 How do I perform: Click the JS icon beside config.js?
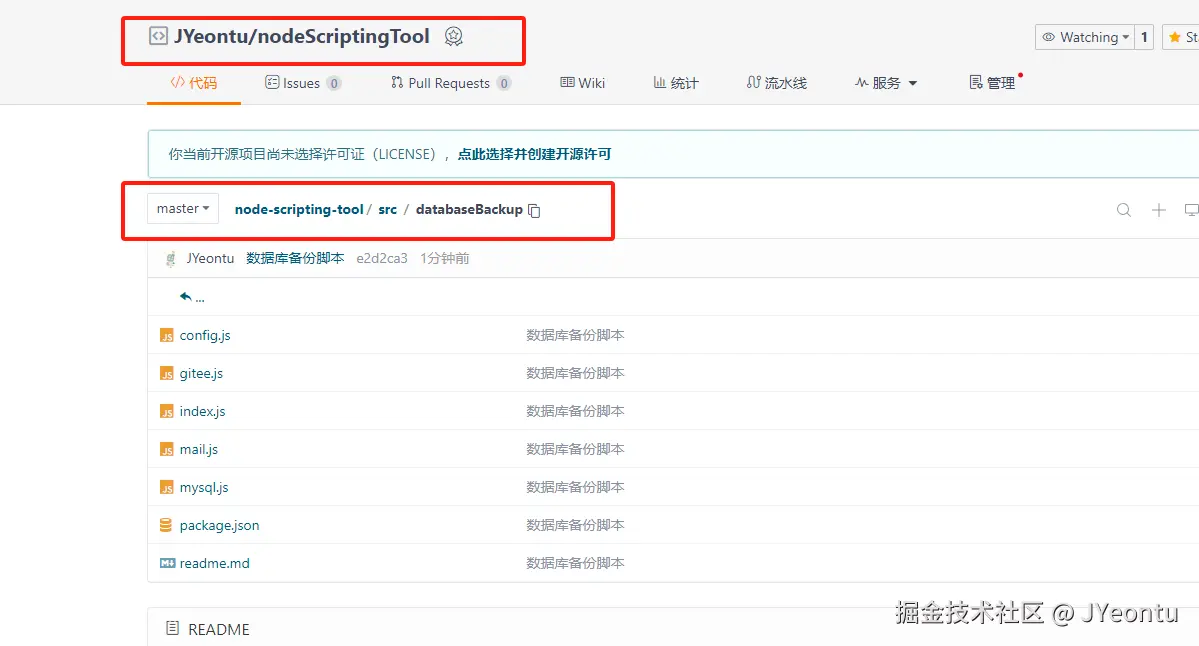pyautogui.click(x=167, y=336)
